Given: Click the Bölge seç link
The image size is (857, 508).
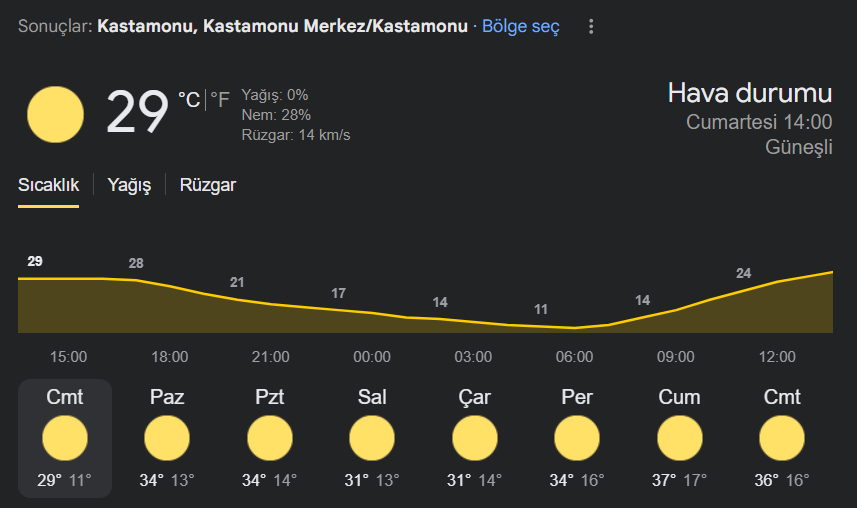Looking at the screenshot, I should [521, 26].
